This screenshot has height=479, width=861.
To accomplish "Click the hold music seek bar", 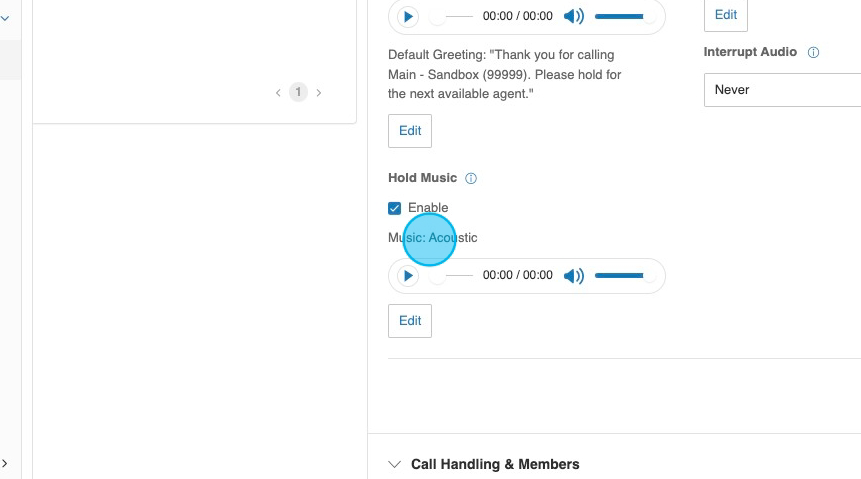I will [455, 276].
